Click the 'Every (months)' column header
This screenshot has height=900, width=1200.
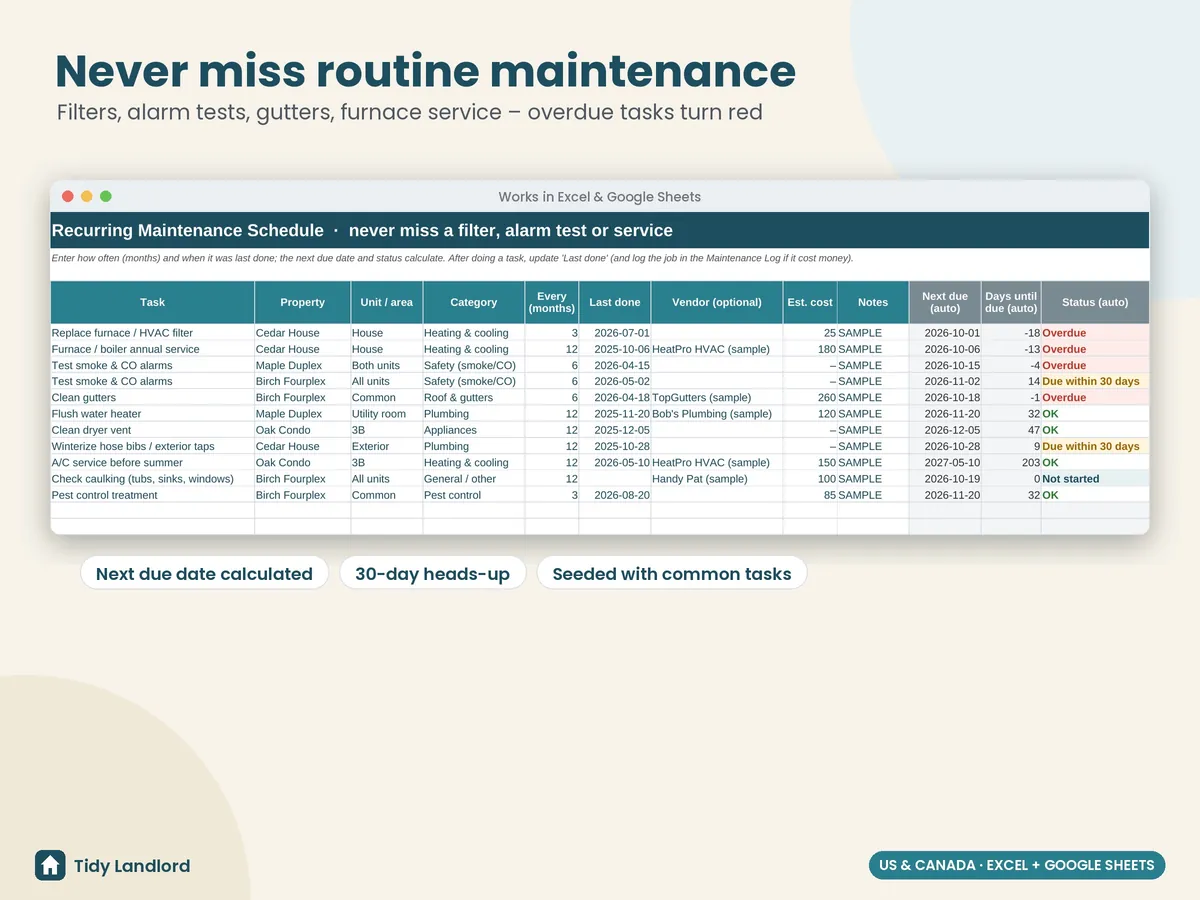(x=552, y=302)
